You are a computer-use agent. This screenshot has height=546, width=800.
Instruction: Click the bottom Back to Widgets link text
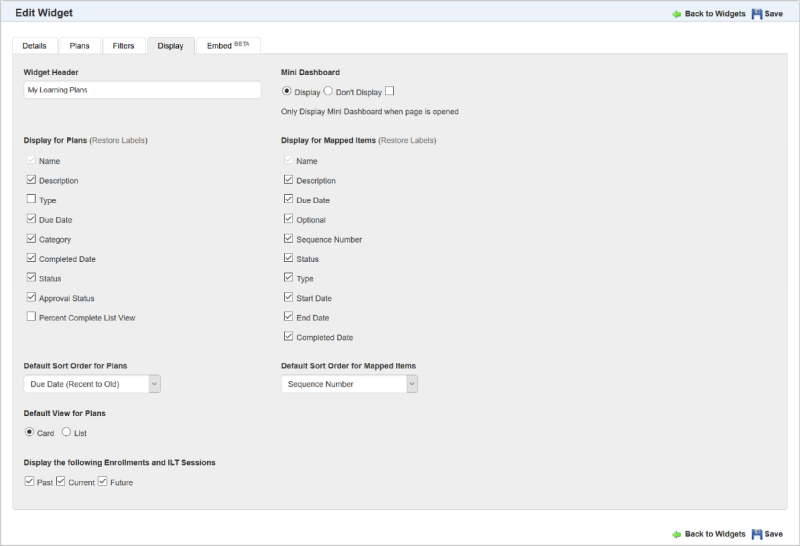715,534
